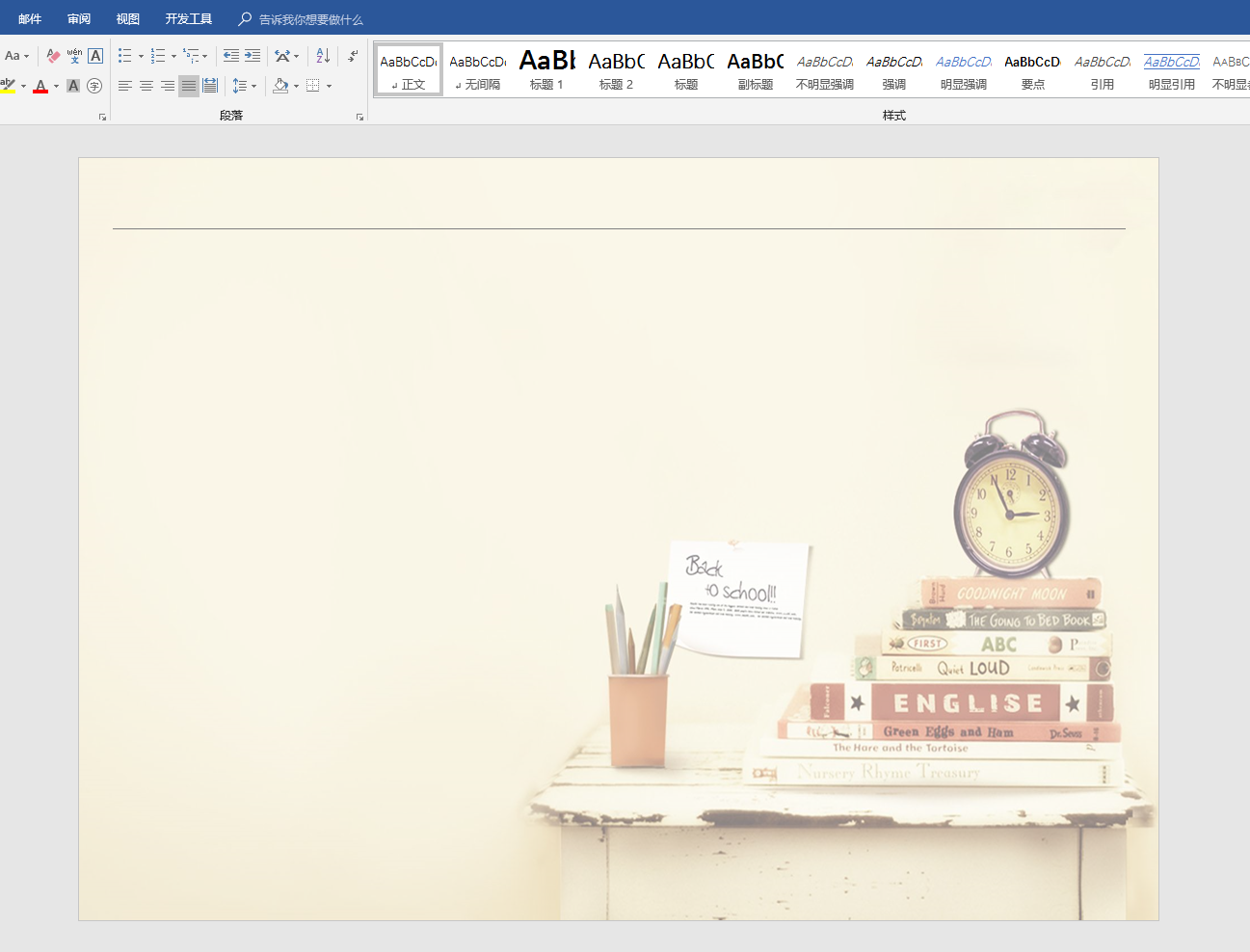The width and height of the screenshot is (1250, 952).
Task: Apply yellow text highlight color
Action: coord(8,86)
